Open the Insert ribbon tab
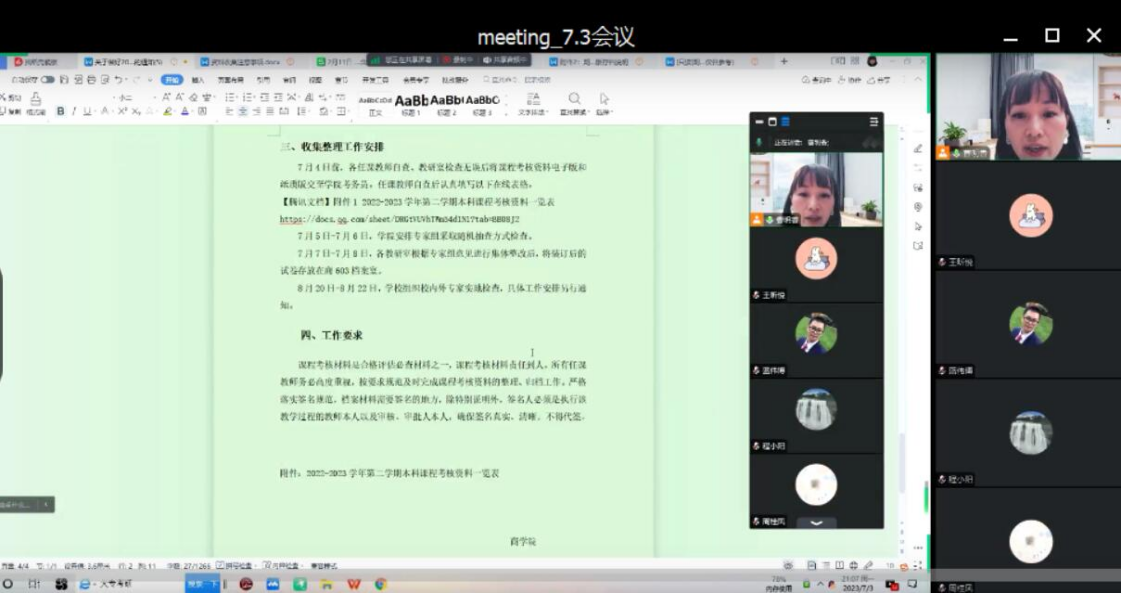 click(x=198, y=80)
